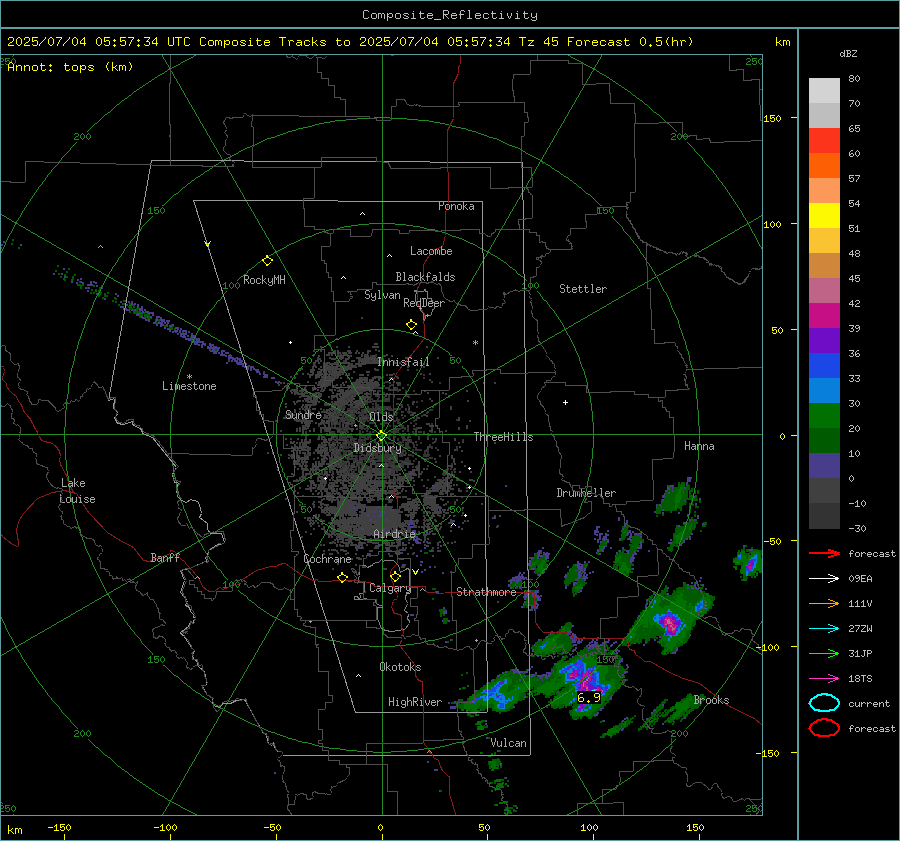Pick the yellow 51-54 dBZ swatch

pos(824,216)
